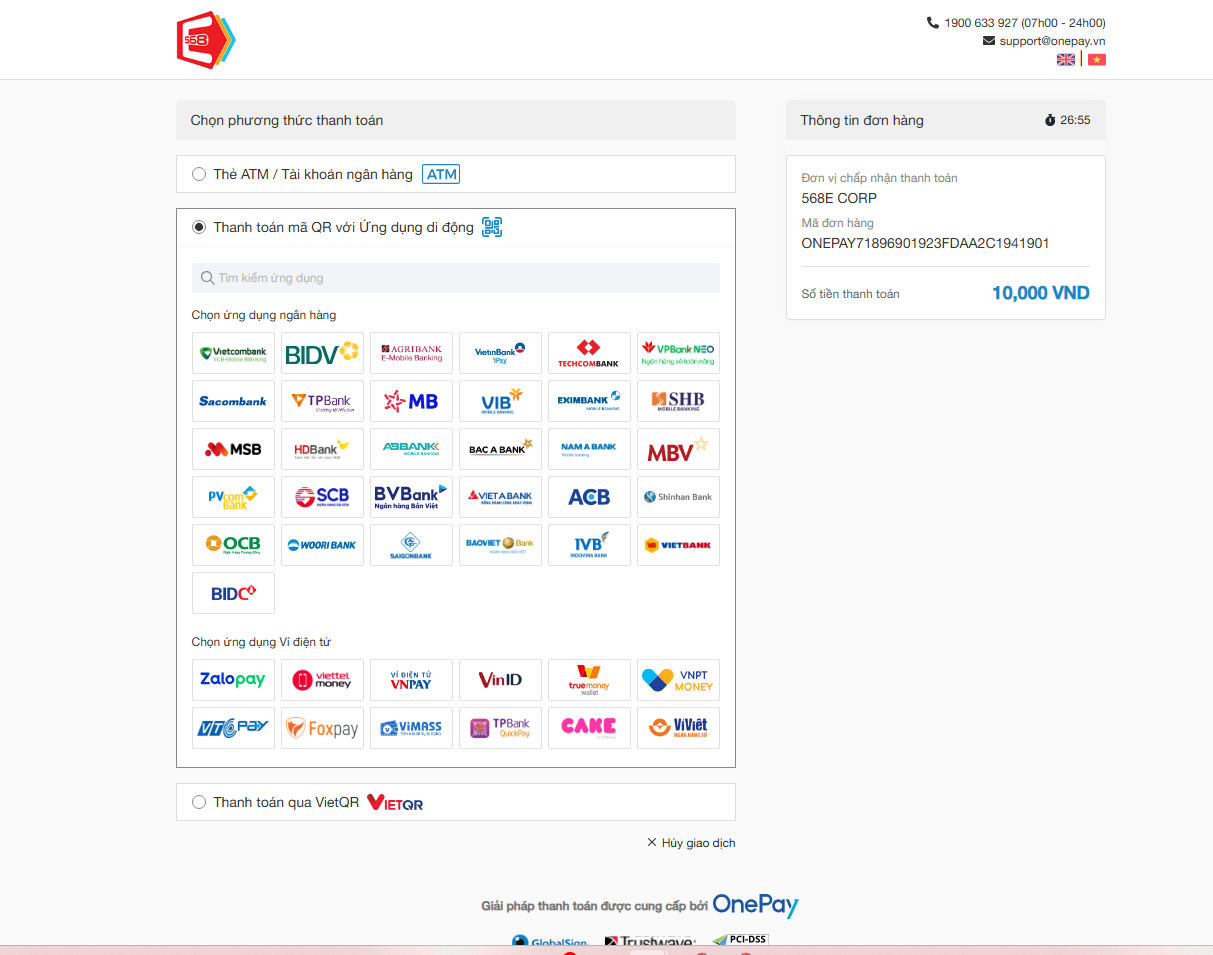Click the 568E merchant logo
1213x955 pixels.
(206, 40)
